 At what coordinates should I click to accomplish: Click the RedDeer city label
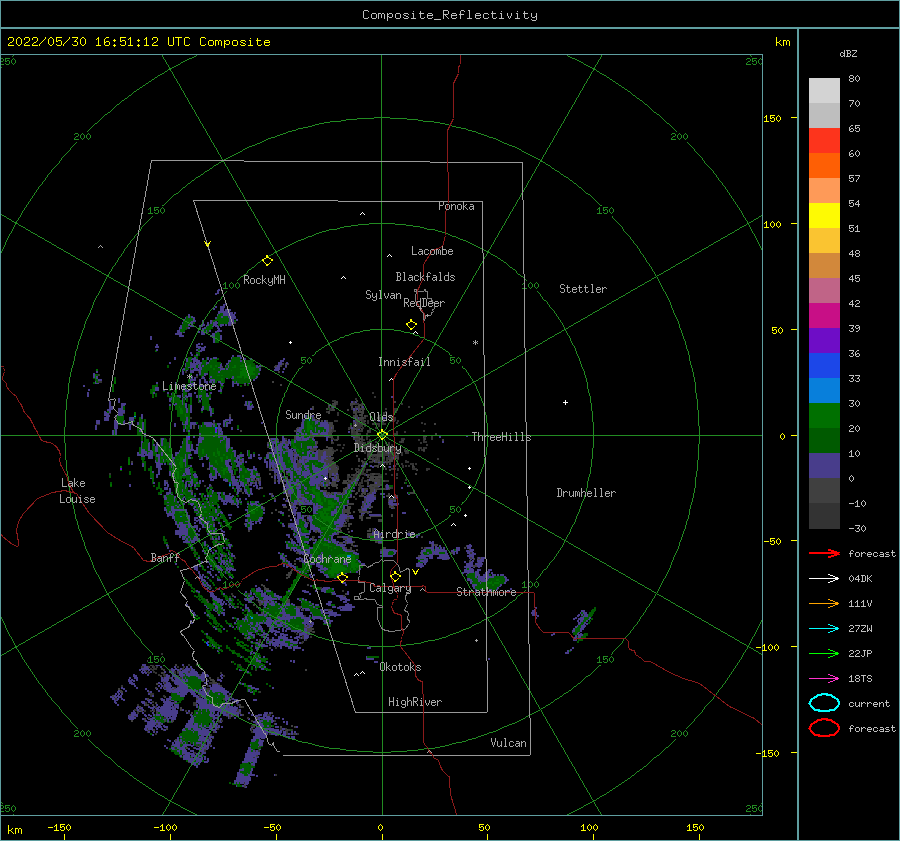(424, 303)
